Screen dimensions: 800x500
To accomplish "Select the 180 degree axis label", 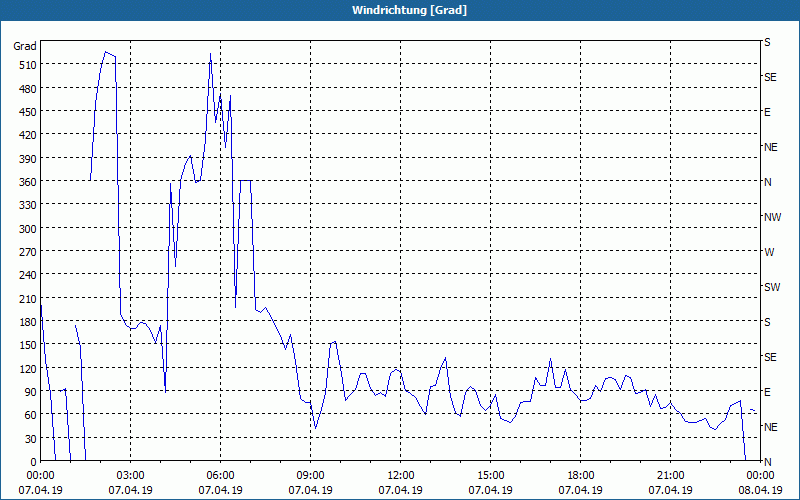I will click(25, 321).
